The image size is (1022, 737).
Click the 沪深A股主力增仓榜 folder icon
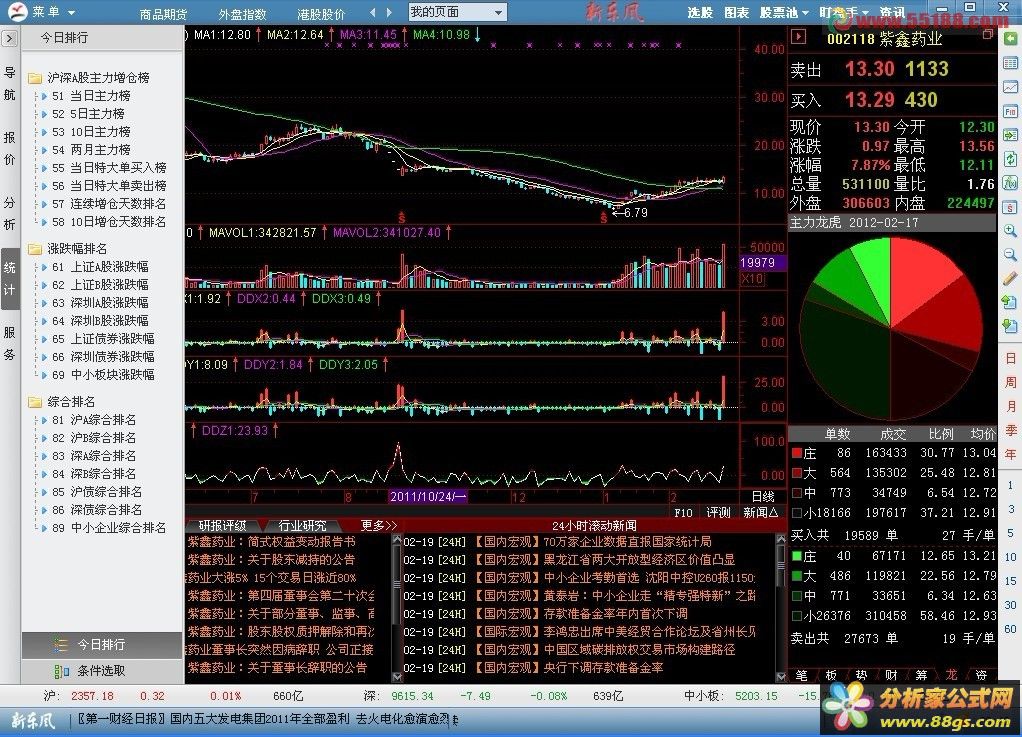point(35,78)
